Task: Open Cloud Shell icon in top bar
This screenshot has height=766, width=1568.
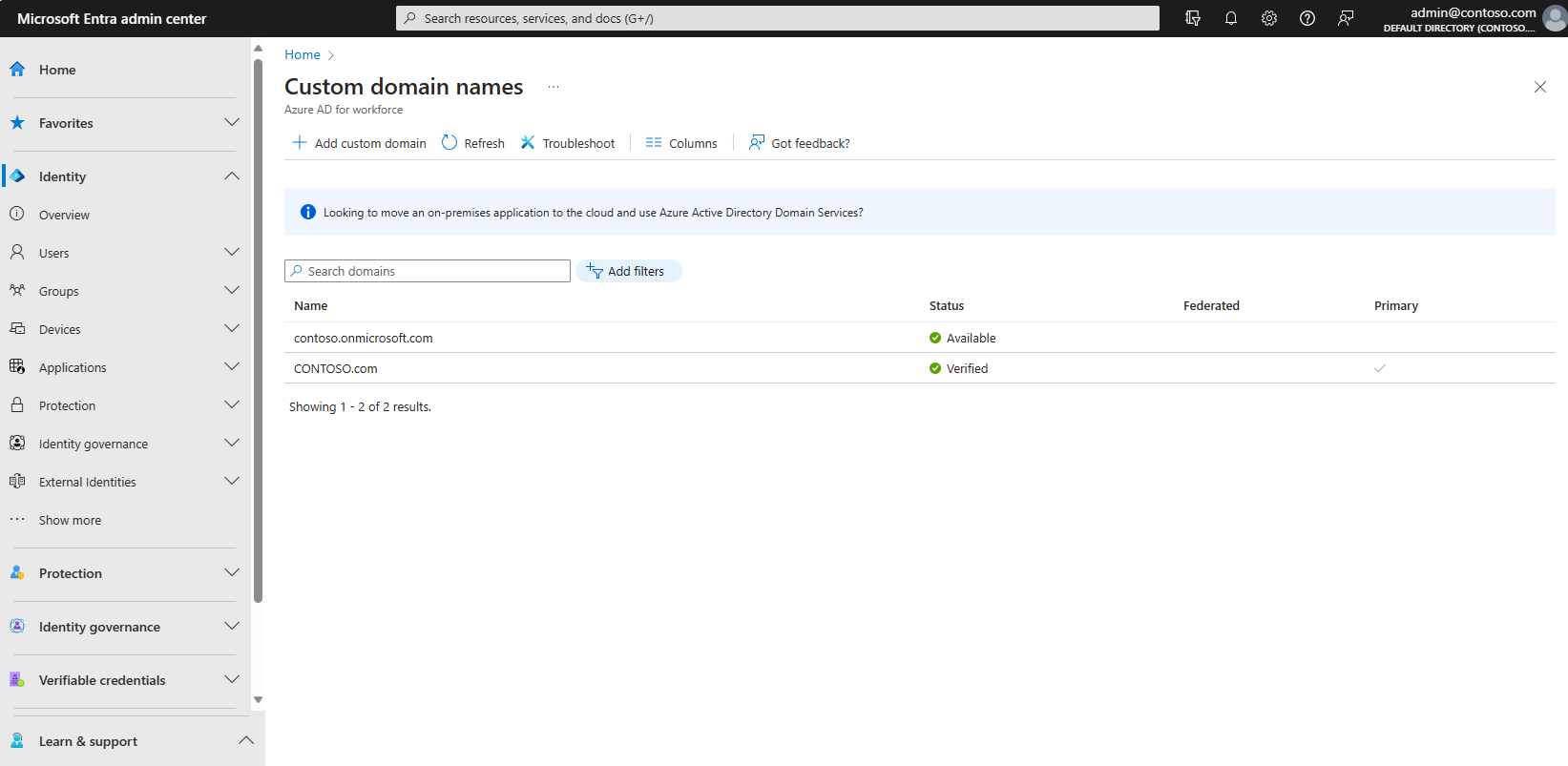Action: click(x=1193, y=18)
